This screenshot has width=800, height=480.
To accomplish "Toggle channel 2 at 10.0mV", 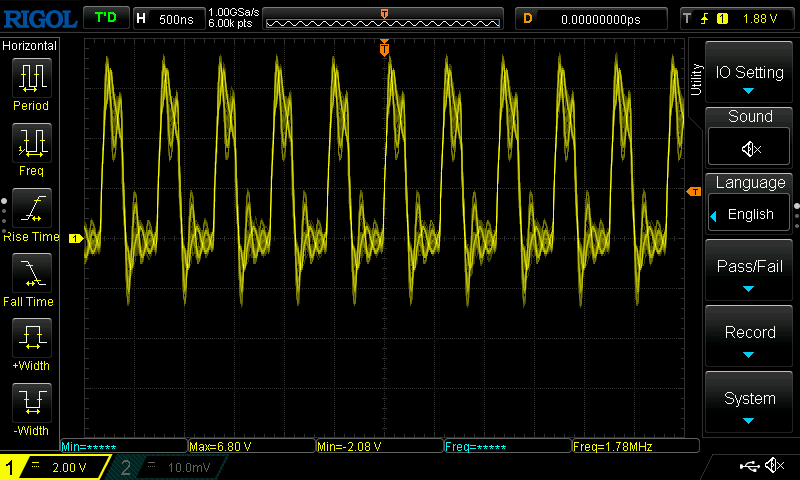I will pyautogui.click(x=170, y=467).
